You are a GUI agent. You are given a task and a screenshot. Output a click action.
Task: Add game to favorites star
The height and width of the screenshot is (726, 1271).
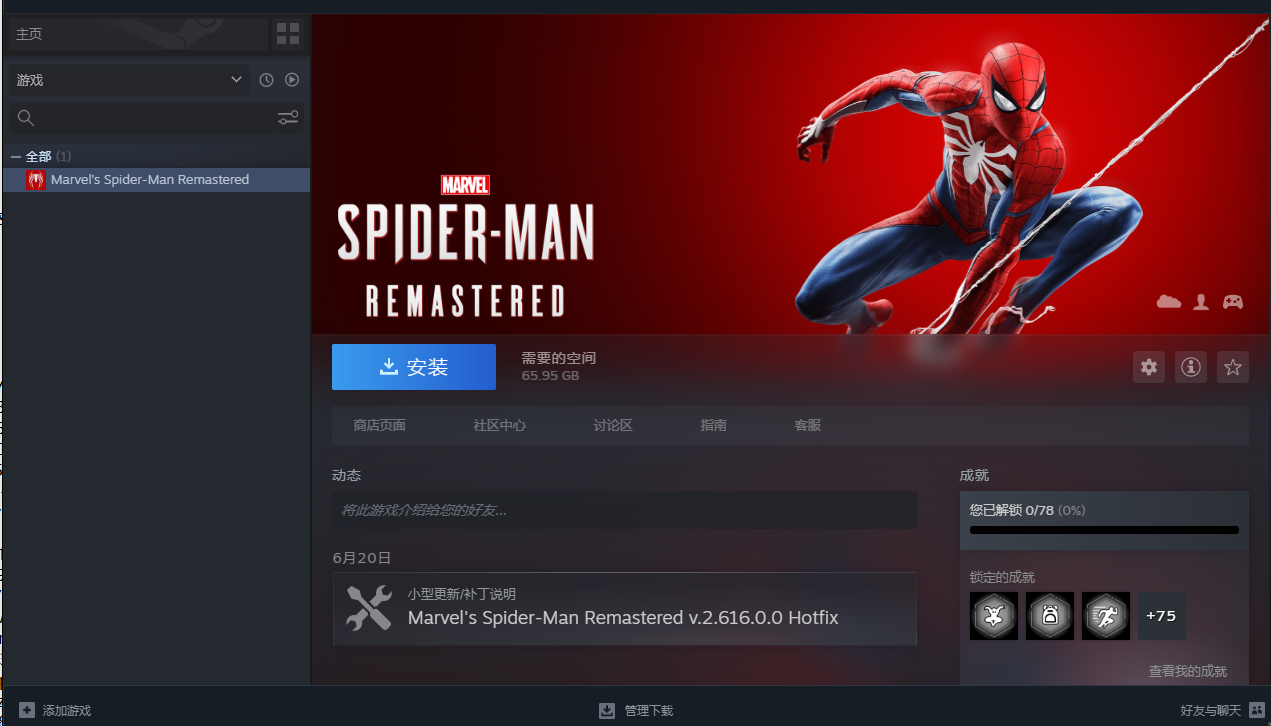pos(1233,367)
